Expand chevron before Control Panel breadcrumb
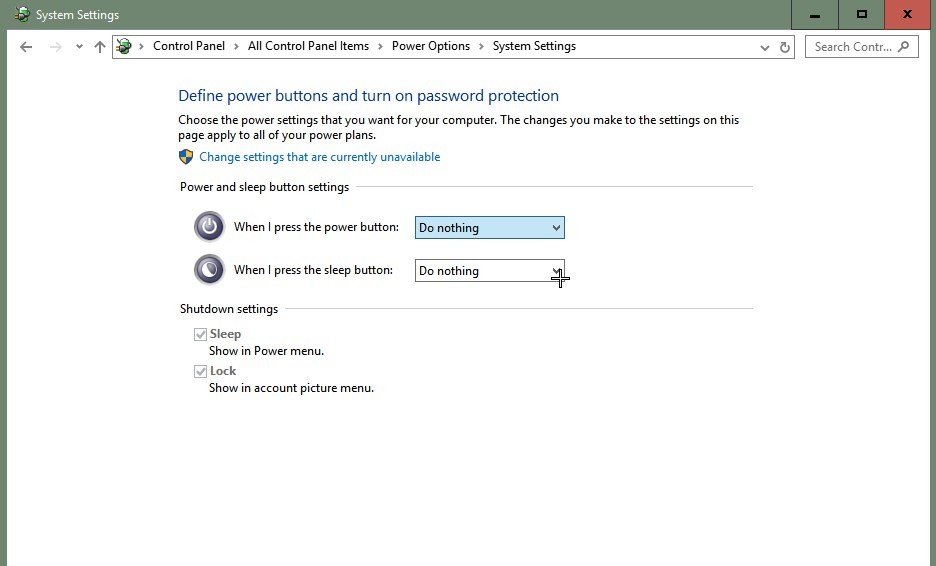The image size is (936, 566). pyautogui.click(x=141, y=46)
